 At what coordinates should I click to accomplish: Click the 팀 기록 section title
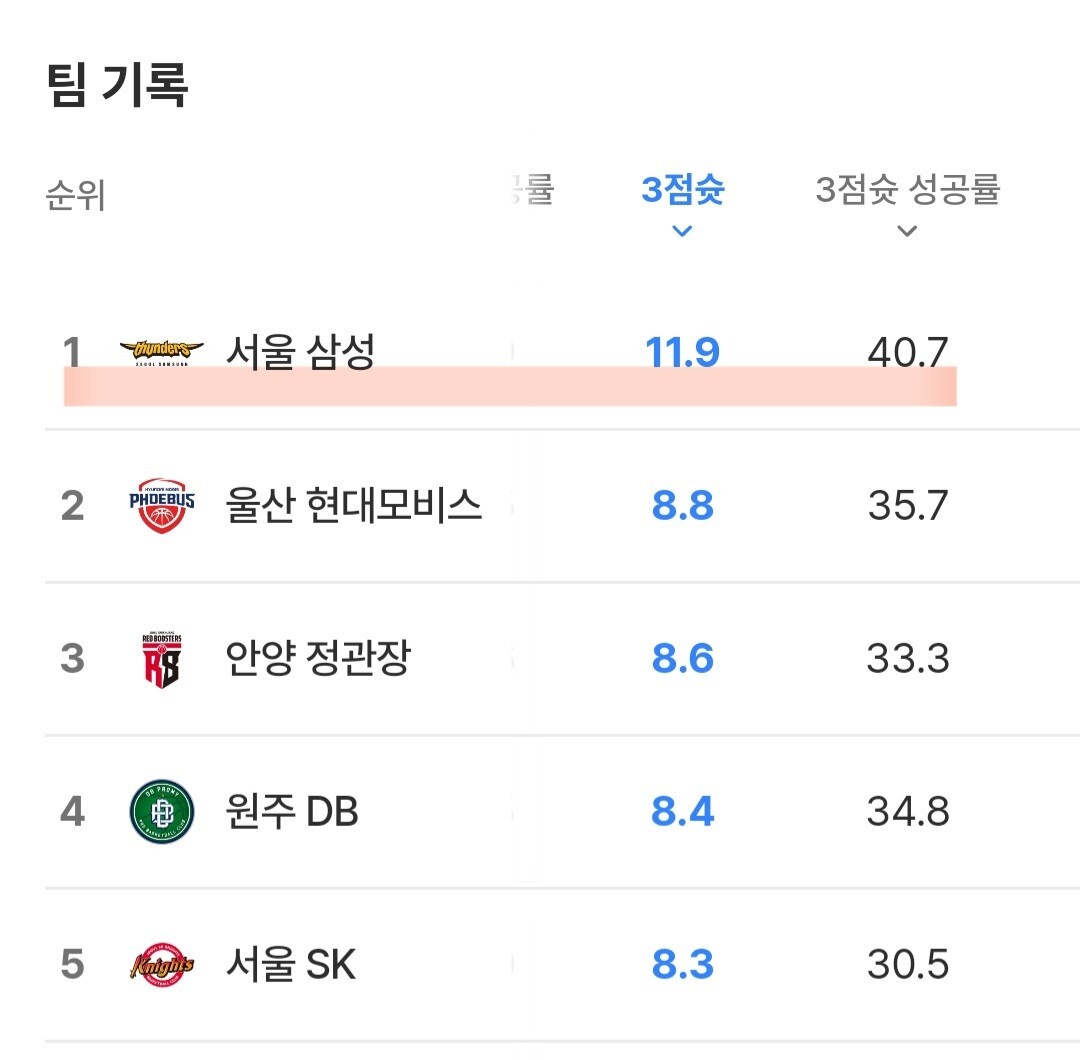pos(117,84)
